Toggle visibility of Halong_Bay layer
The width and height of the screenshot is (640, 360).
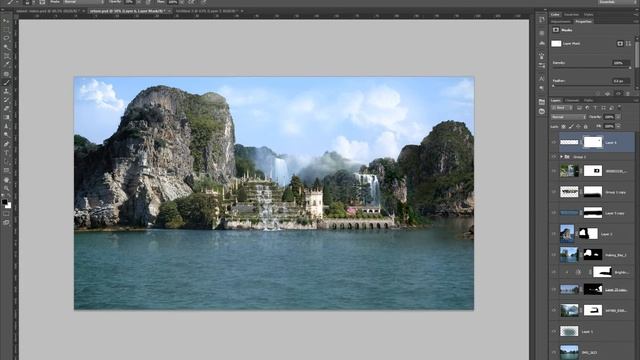pyautogui.click(x=554, y=255)
